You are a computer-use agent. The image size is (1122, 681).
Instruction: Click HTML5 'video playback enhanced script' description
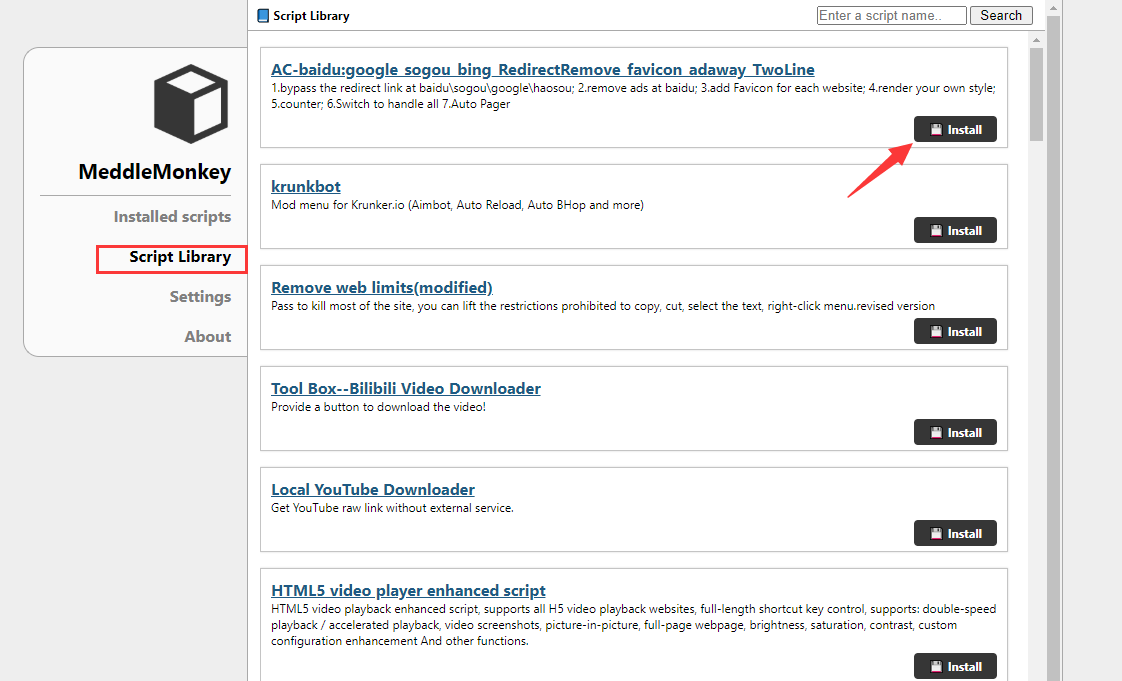pyautogui.click(x=633, y=625)
